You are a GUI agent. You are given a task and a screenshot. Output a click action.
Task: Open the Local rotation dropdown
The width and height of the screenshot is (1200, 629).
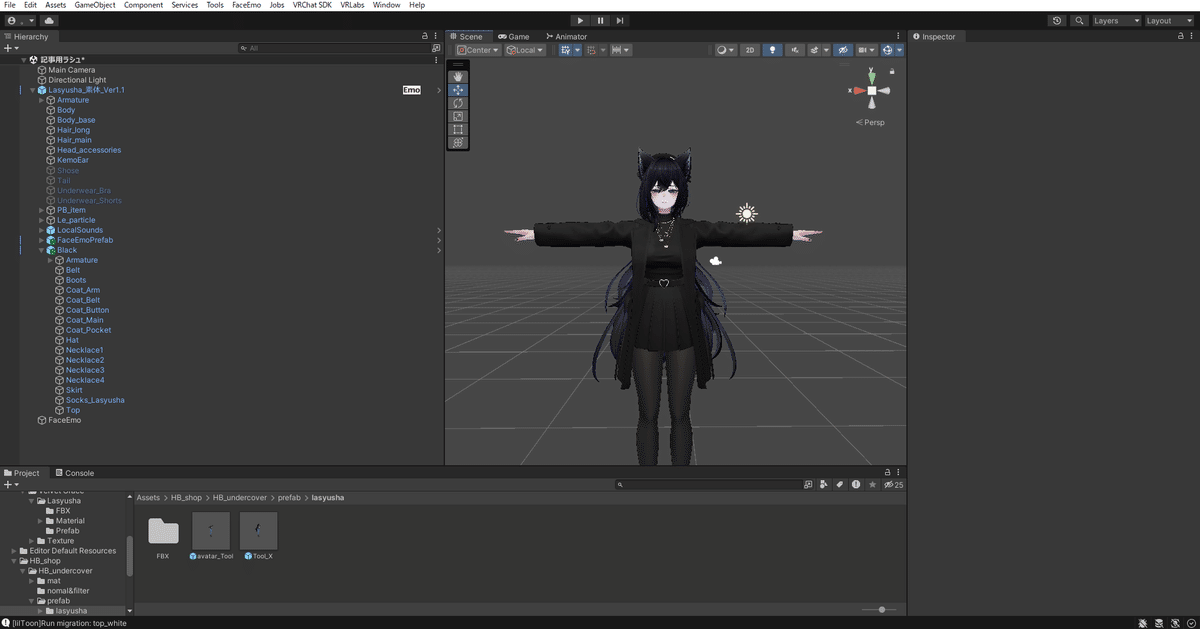click(x=525, y=50)
